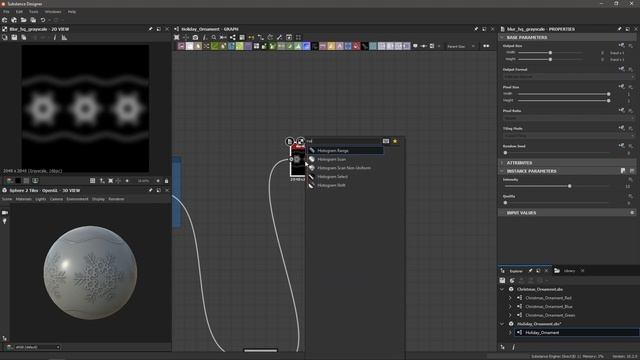Click magnifier find icon in graph toolbar
The image size is (640, 360).
point(214,38)
